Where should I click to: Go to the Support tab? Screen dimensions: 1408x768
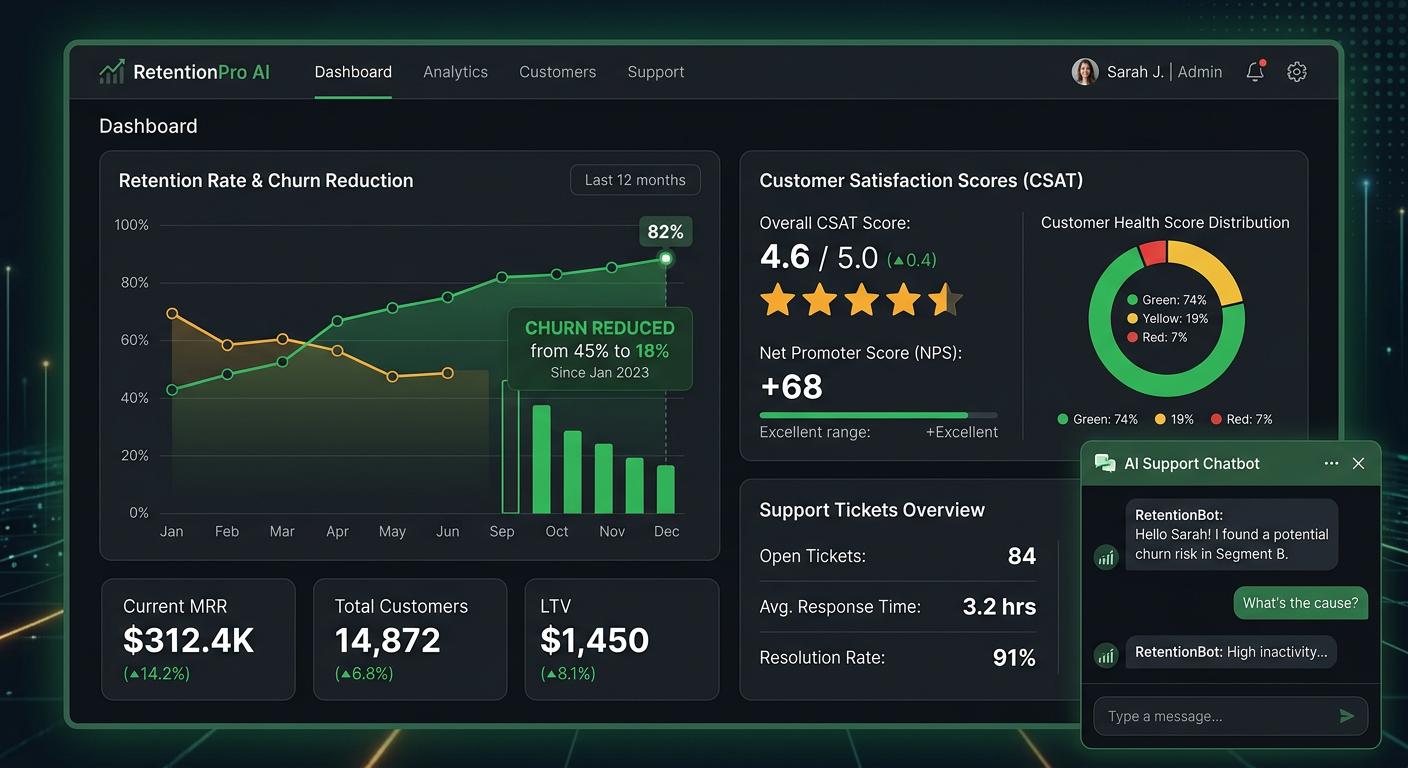pos(656,72)
